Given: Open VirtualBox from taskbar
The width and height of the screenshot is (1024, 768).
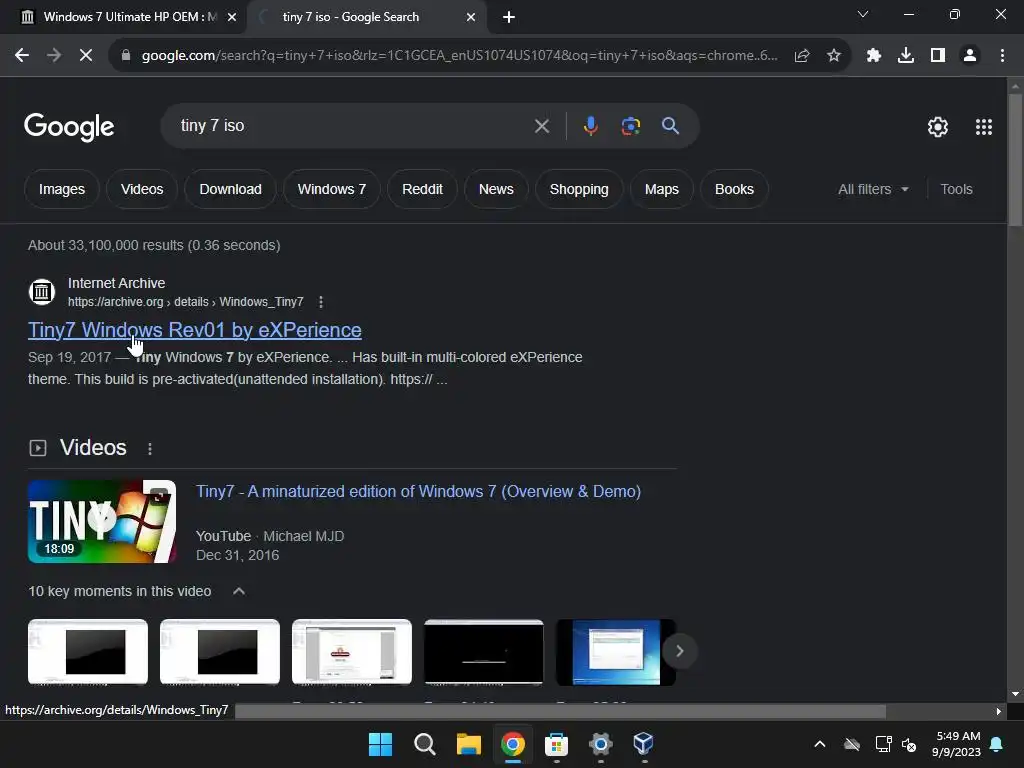Looking at the screenshot, I should point(643,744).
